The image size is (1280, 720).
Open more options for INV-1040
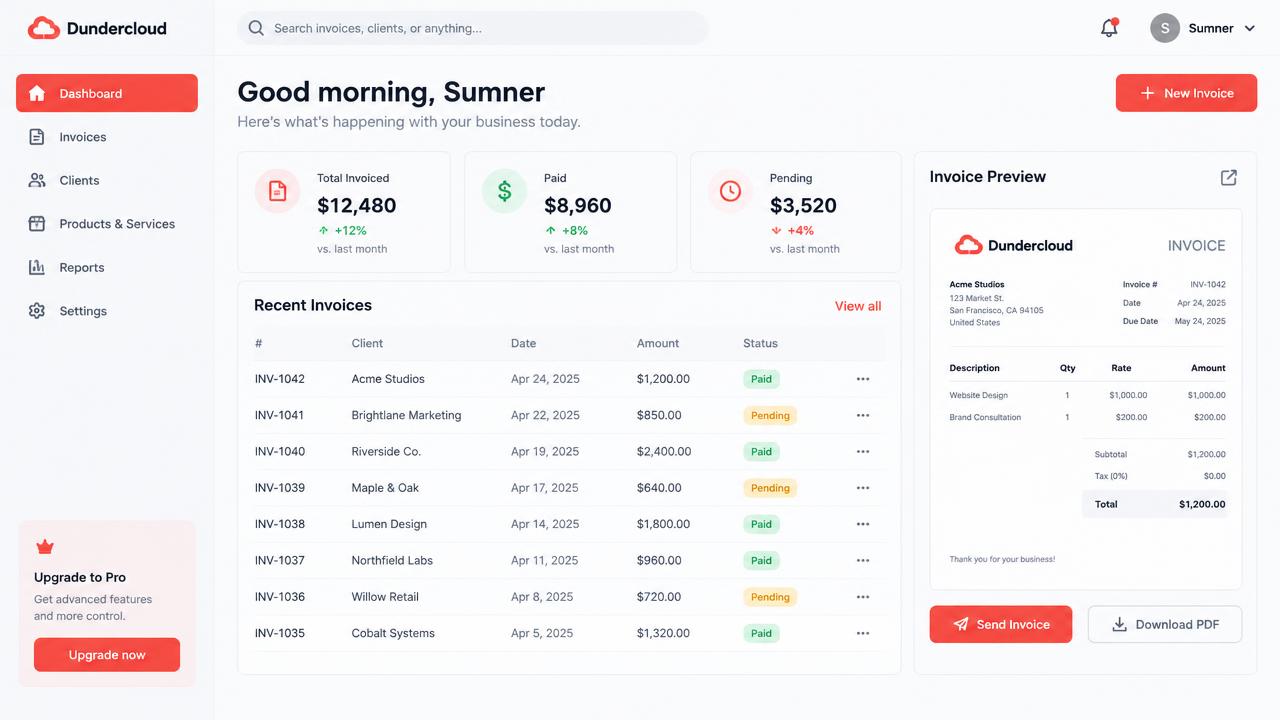(863, 452)
